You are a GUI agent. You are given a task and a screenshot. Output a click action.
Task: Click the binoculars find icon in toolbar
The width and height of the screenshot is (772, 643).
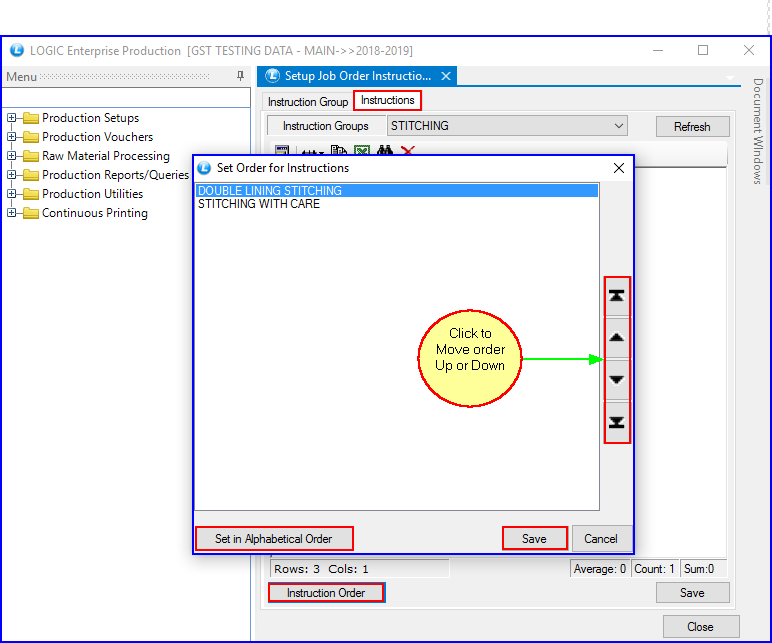pos(385,151)
